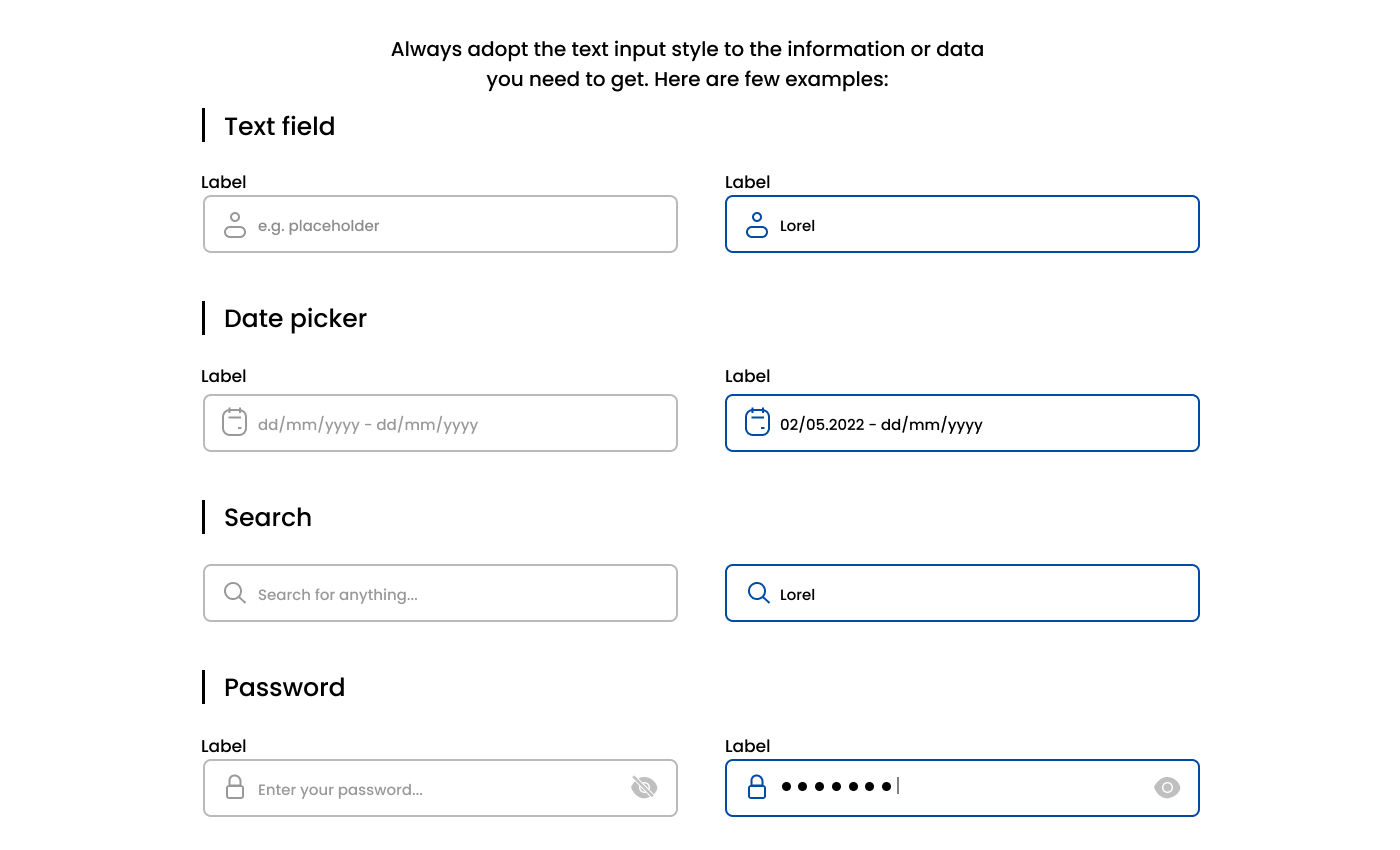Click the lock icon in the empty password field
Screen dimensions: 1400x850
coord(234,788)
